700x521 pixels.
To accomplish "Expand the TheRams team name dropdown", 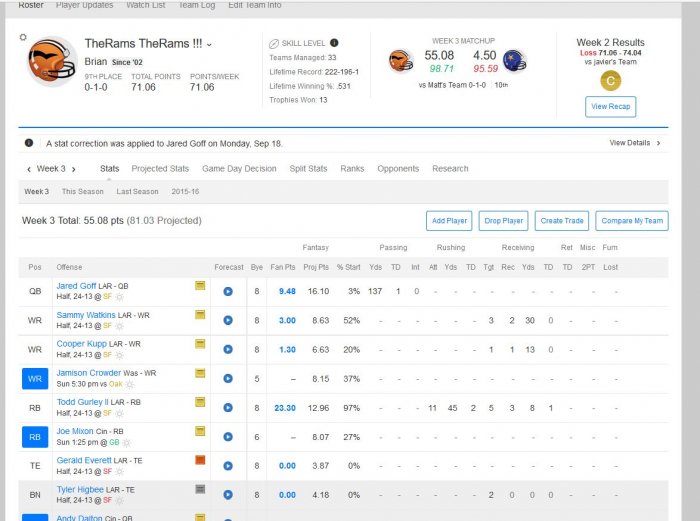I will [x=210, y=45].
